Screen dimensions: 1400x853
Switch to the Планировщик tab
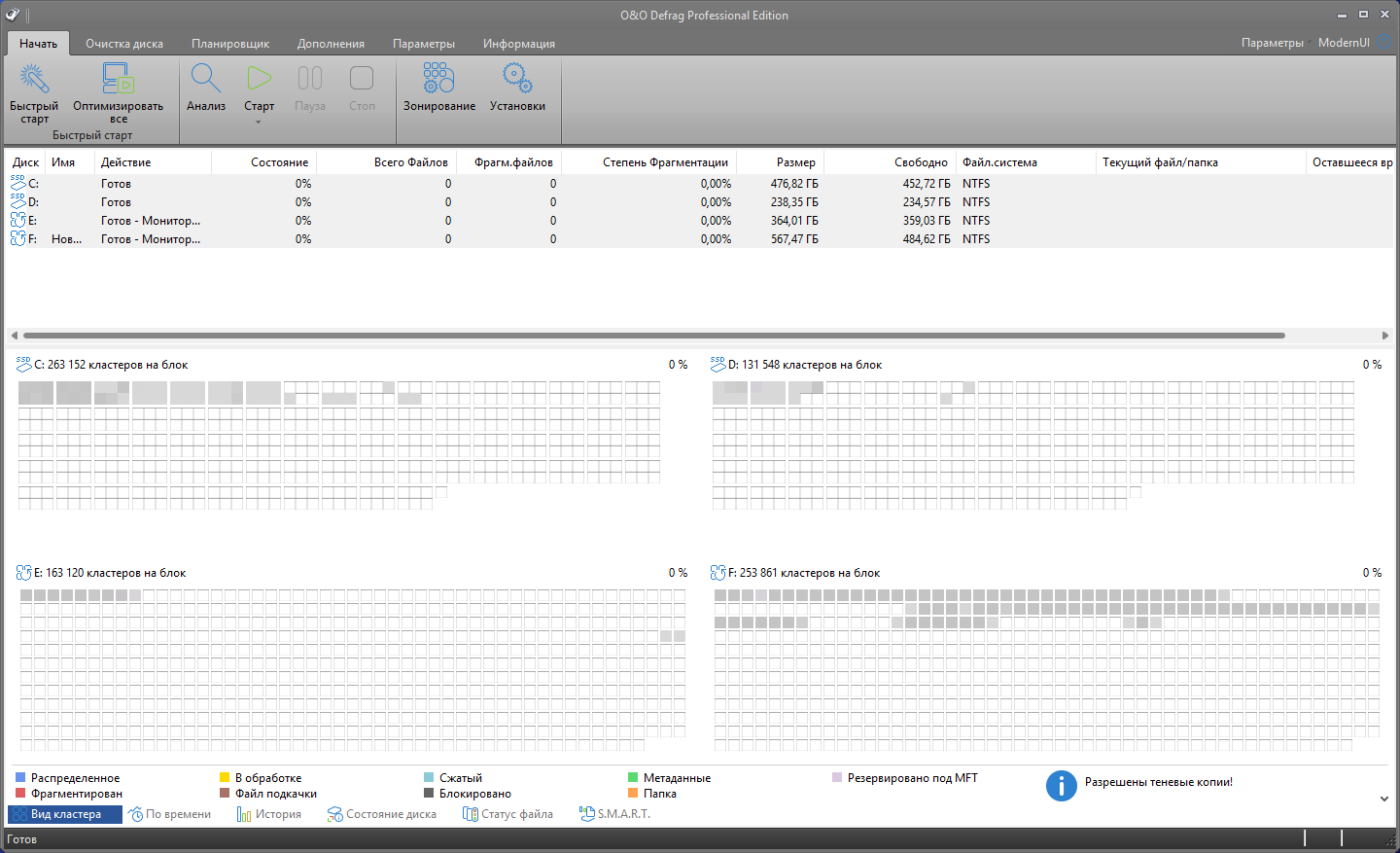[x=230, y=44]
